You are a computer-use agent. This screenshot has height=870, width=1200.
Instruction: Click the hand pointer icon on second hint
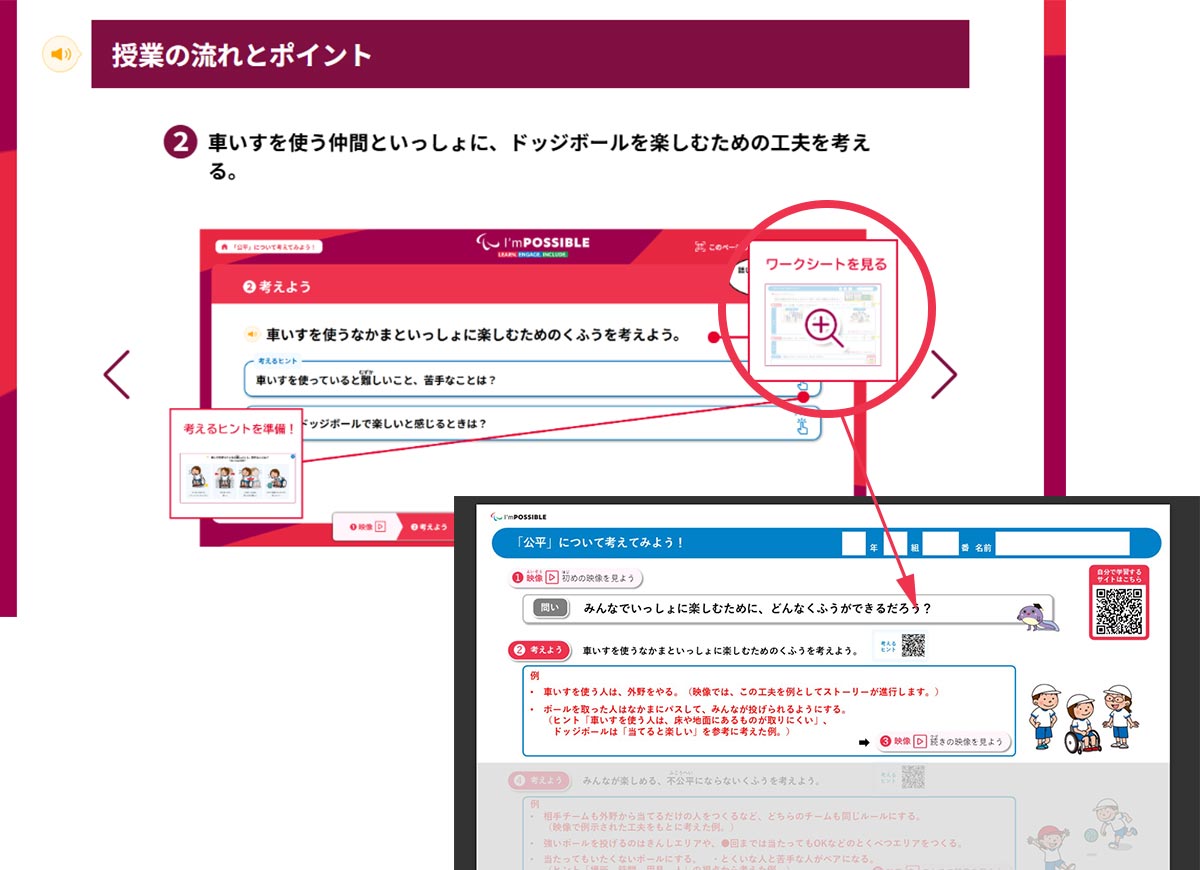(802, 427)
